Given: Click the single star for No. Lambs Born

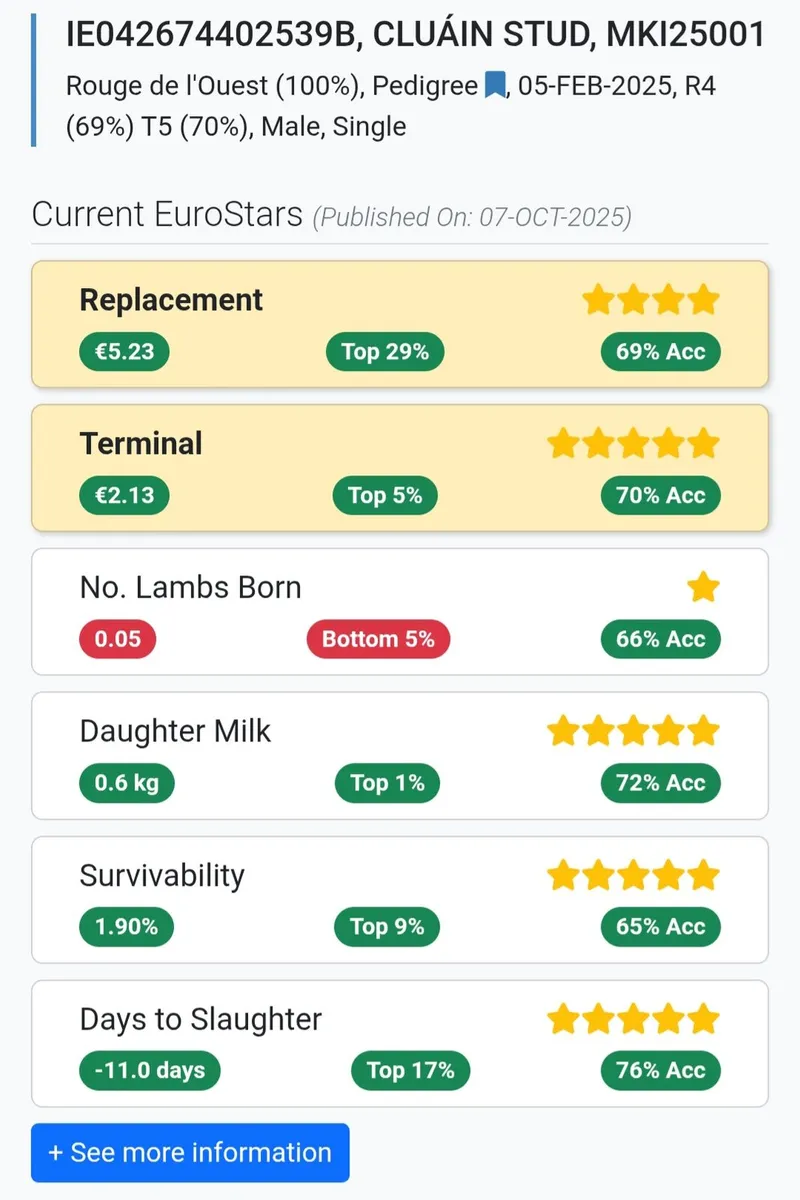Looking at the screenshot, I should coord(703,587).
